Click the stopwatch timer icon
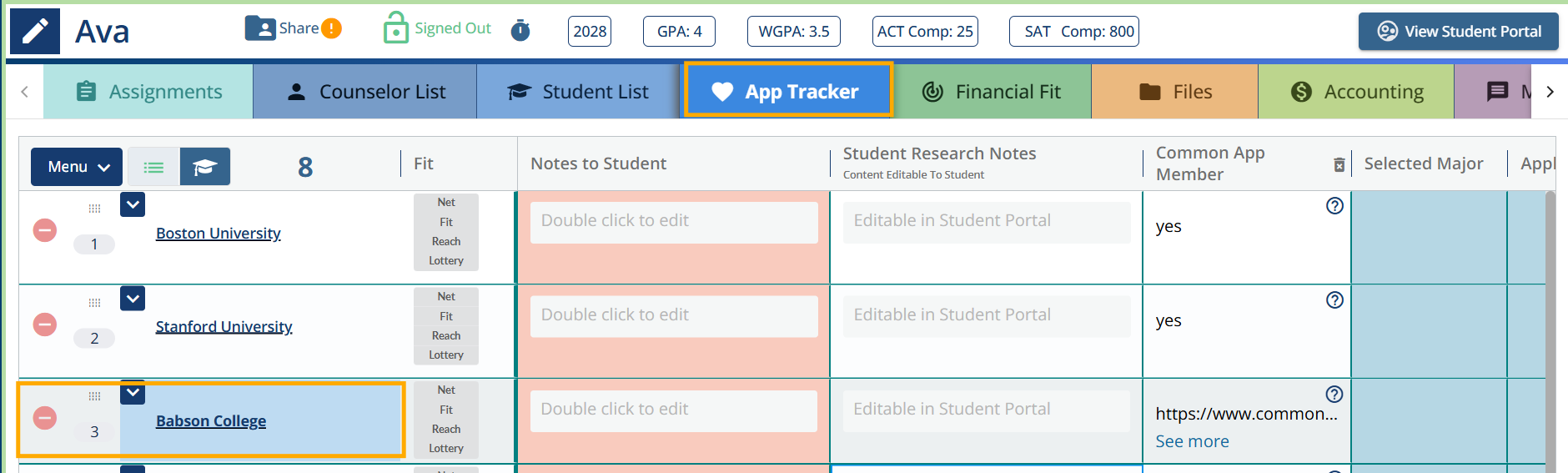The image size is (1568, 473). (520, 31)
